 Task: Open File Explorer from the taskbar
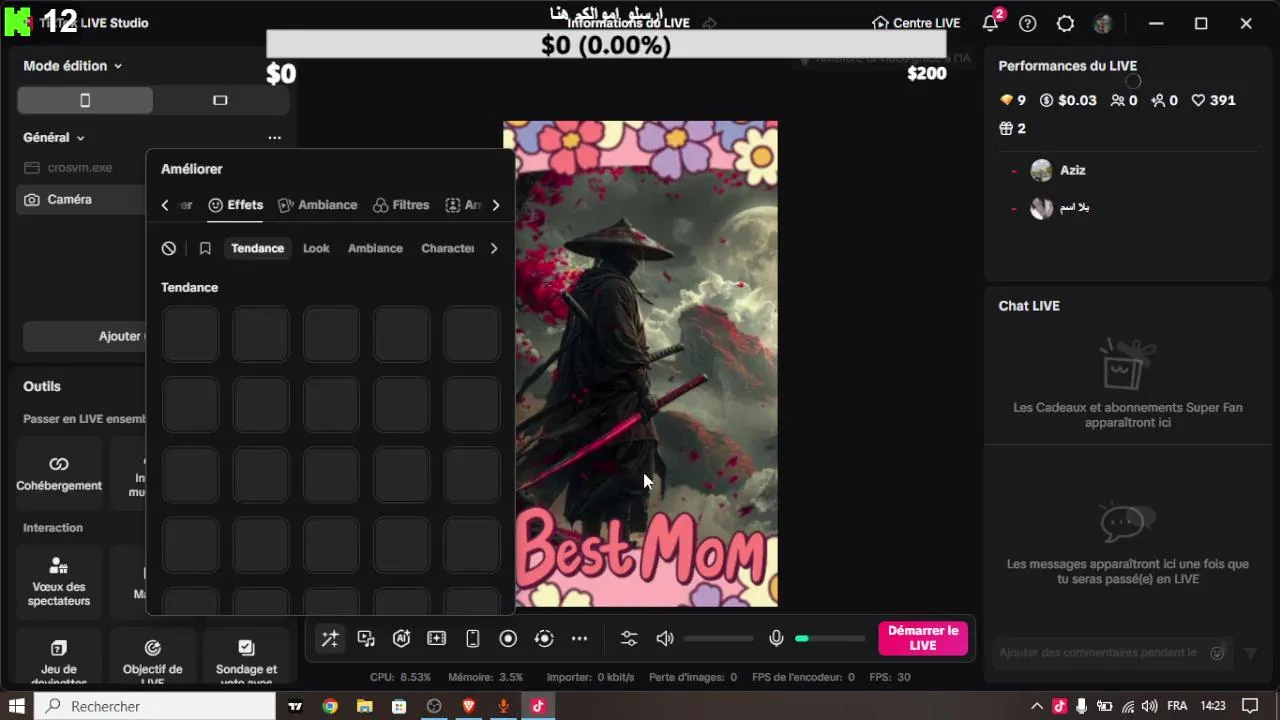click(x=365, y=706)
